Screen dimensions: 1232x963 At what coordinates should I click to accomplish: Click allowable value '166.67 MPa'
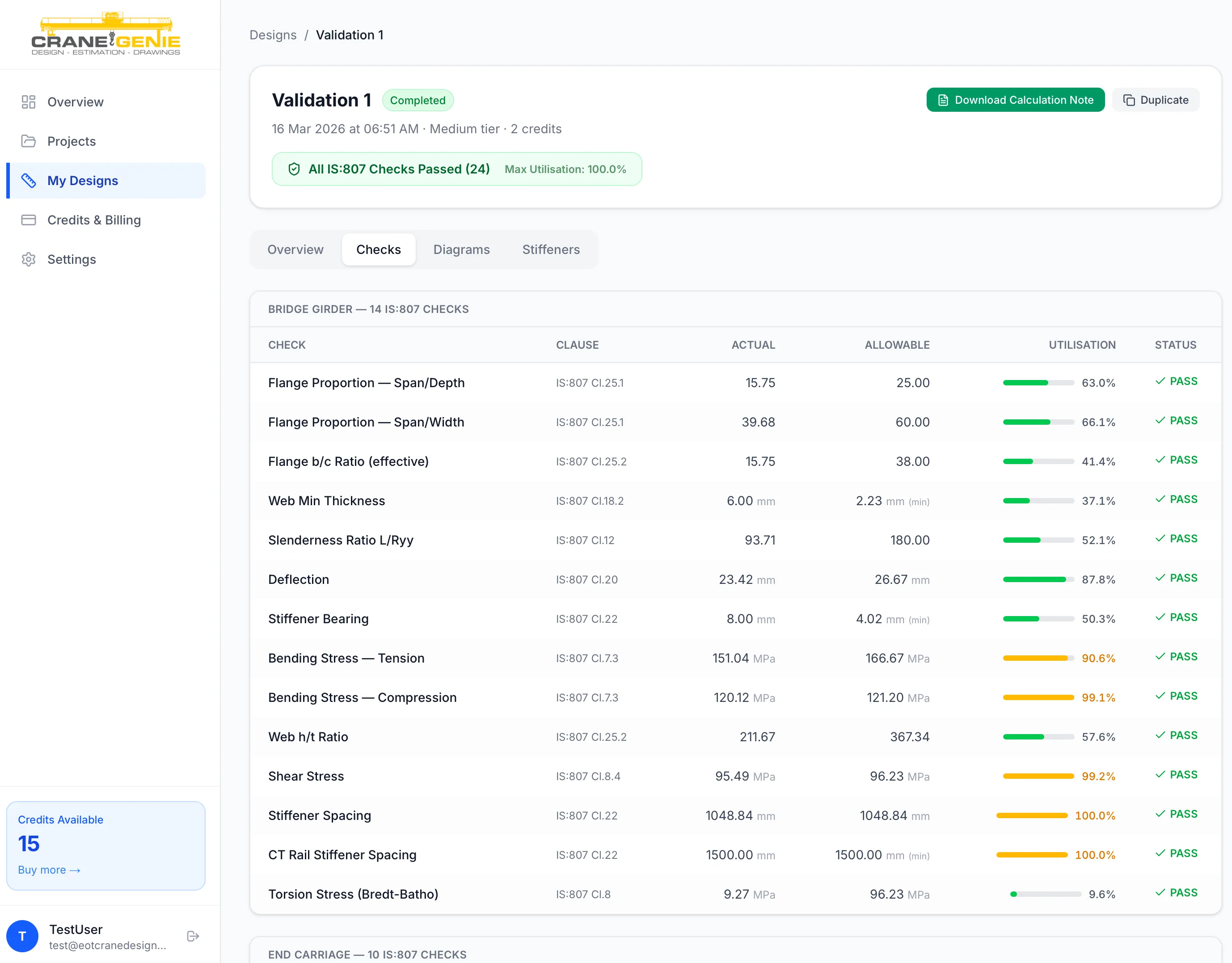(898, 659)
